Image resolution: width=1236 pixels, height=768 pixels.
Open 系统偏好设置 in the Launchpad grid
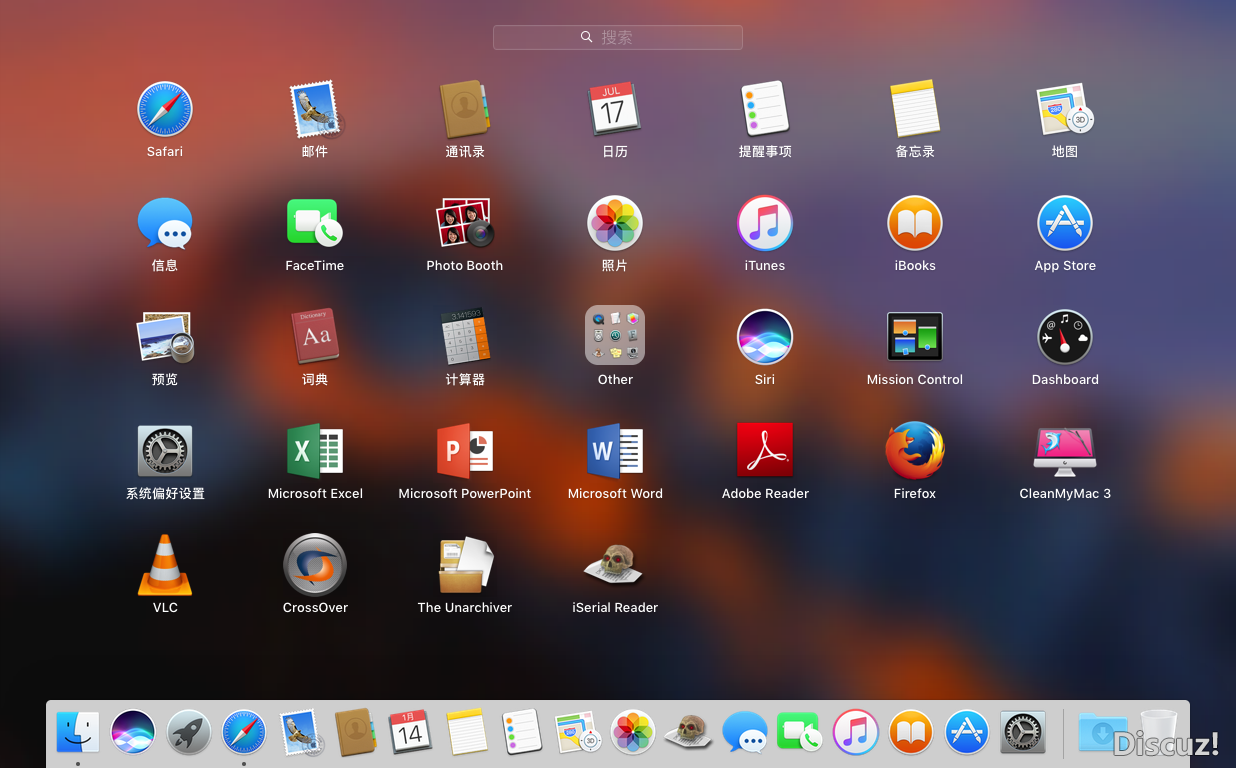point(165,451)
